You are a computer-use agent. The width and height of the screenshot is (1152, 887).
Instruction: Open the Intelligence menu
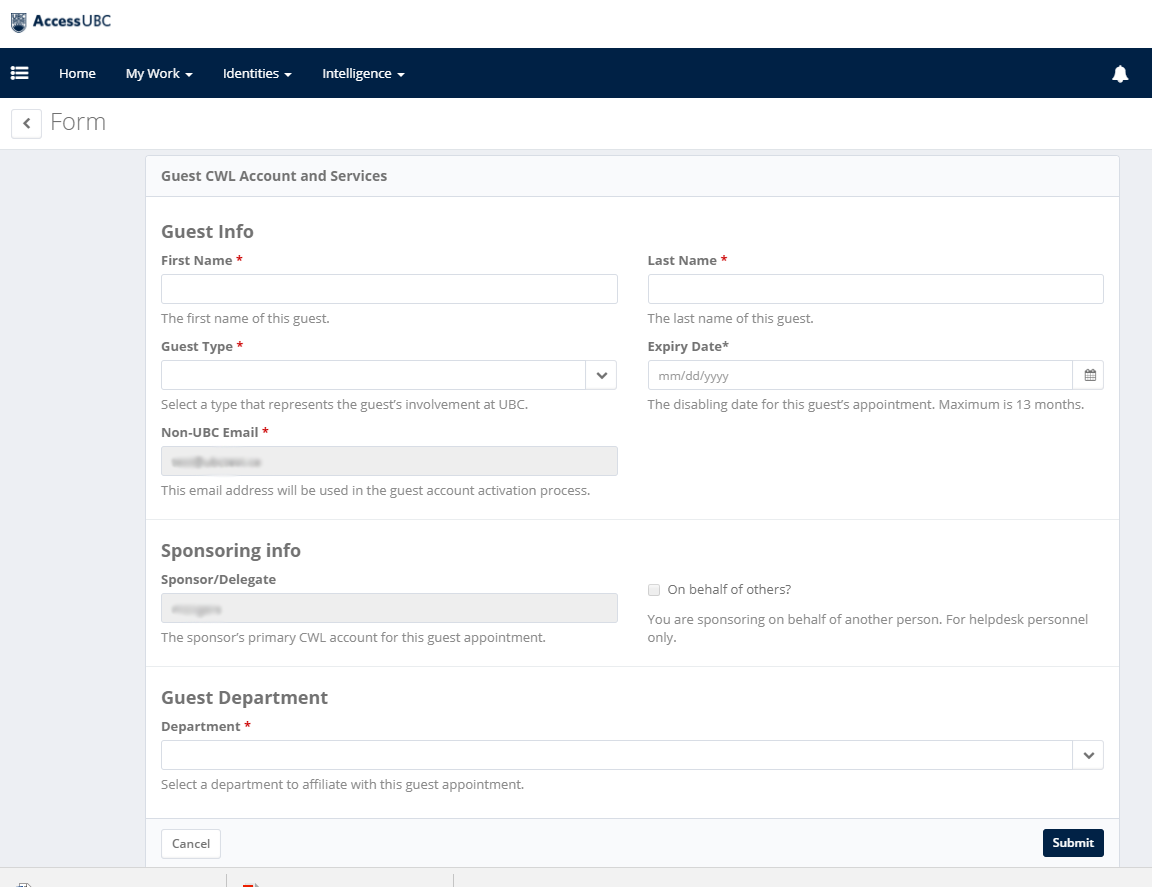pyautogui.click(x=363, y=74)
